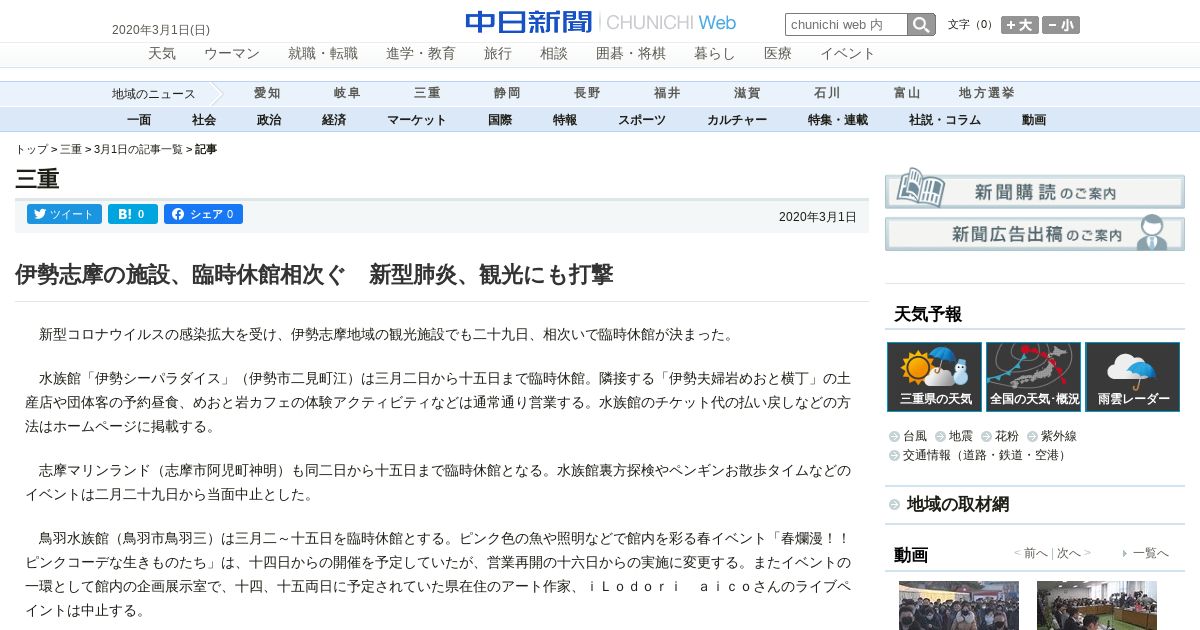Open イベント in top navigation

pyautogui.click(x=848, y=54)
